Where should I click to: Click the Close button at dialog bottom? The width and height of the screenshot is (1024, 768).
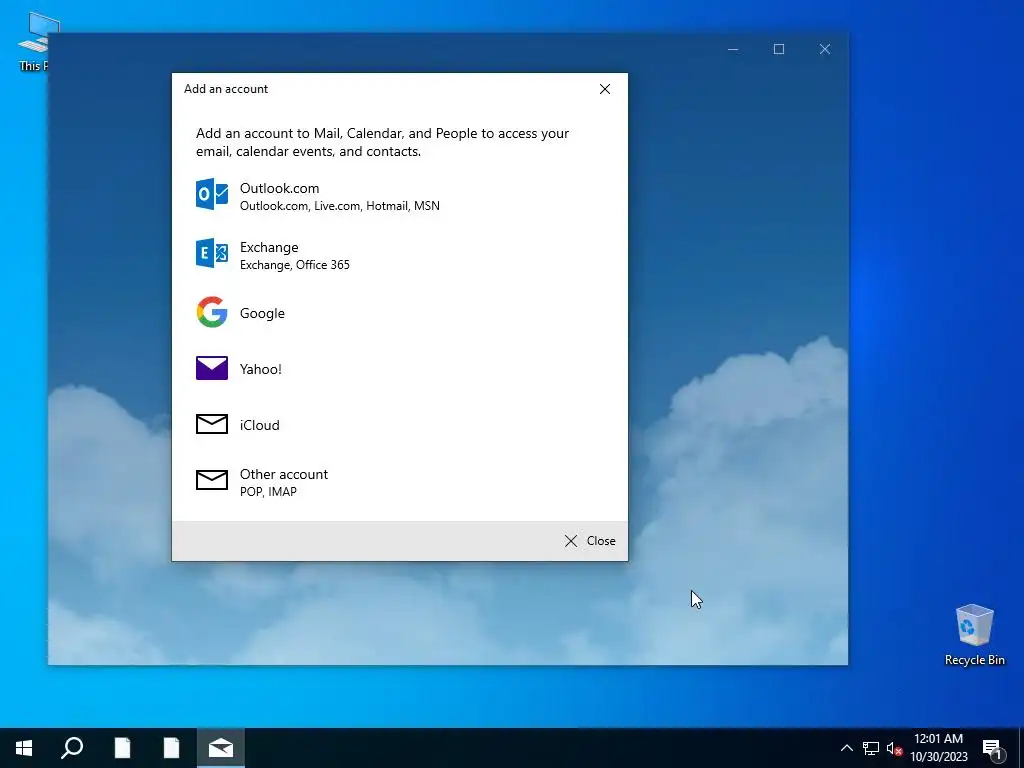[590, 541]
